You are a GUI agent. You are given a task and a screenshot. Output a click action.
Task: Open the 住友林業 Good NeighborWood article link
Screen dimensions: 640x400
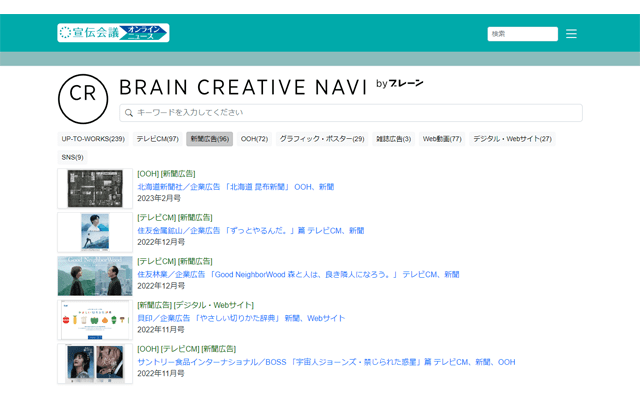pyautogui.click(x=298, y=275)
